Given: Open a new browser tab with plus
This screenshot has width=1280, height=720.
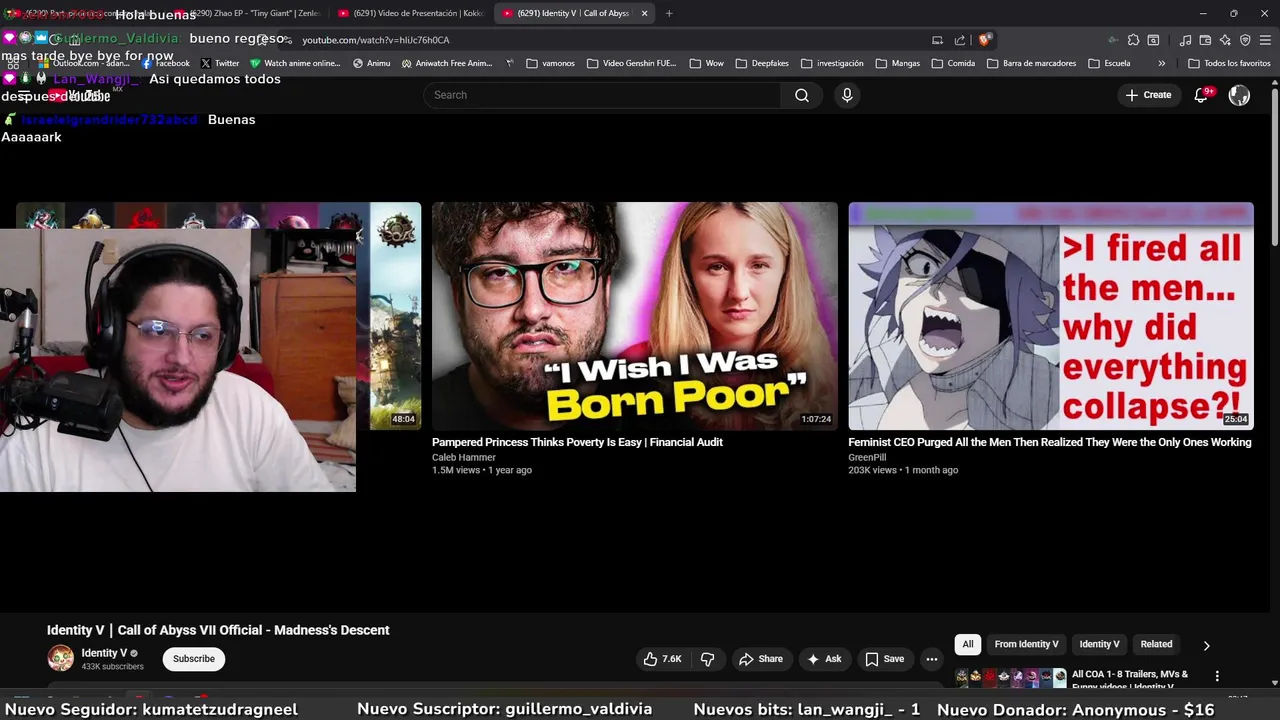Looking at the screenshot, I should tap(669, 13).
